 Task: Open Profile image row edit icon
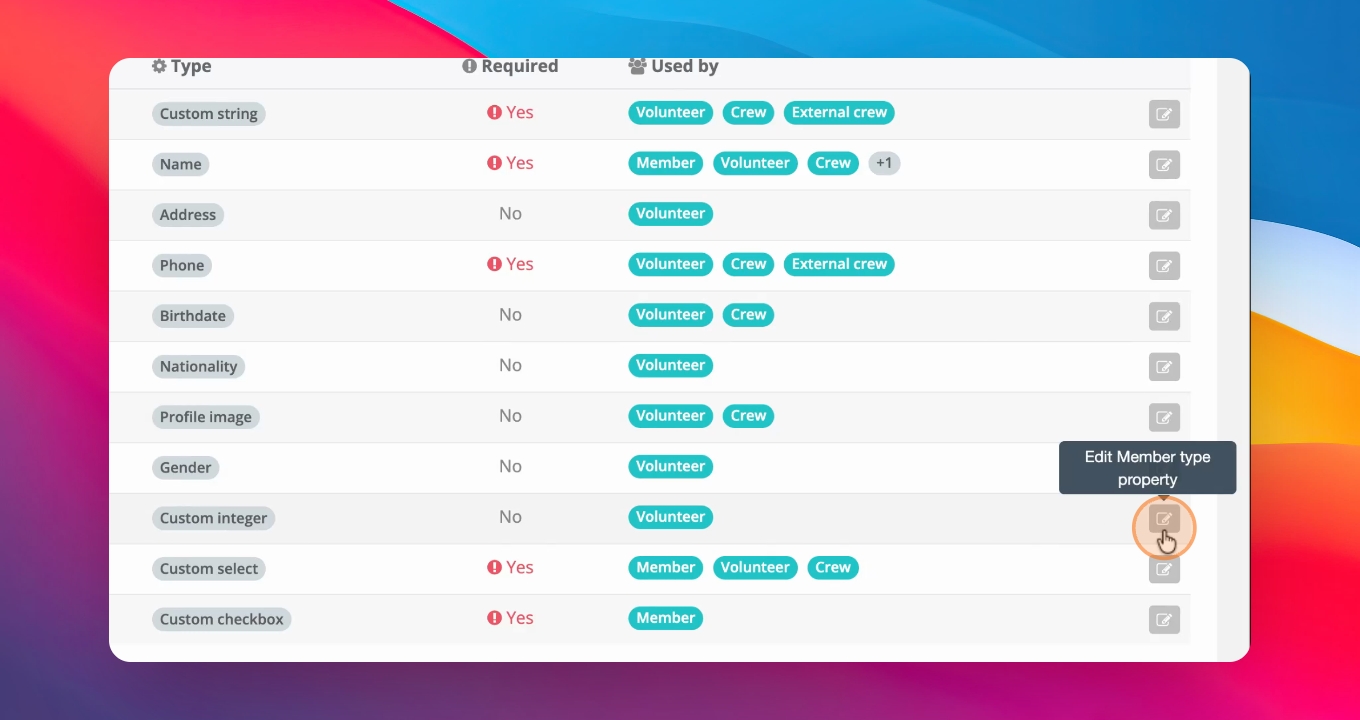[1164, 417]
